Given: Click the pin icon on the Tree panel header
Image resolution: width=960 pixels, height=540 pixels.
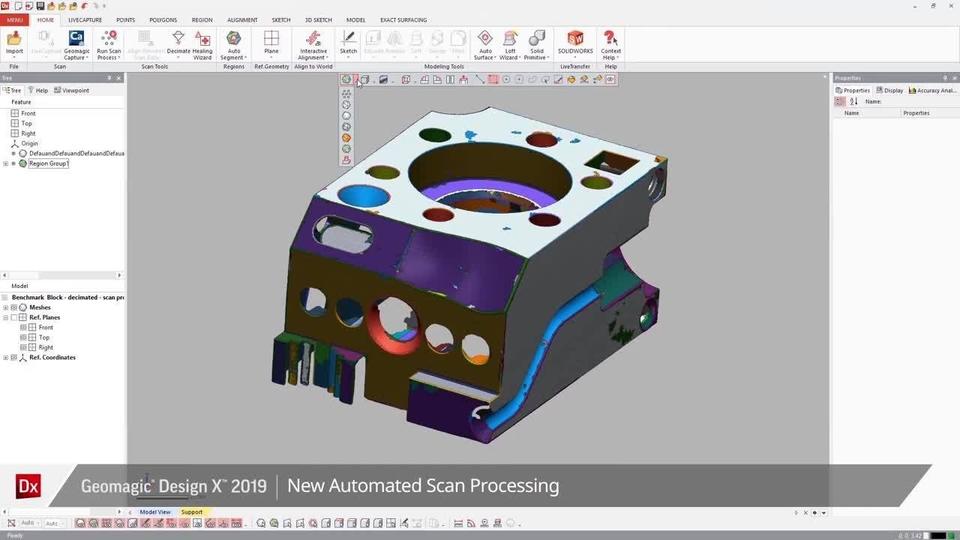Looking at the screenshot, I should [110, 78].
